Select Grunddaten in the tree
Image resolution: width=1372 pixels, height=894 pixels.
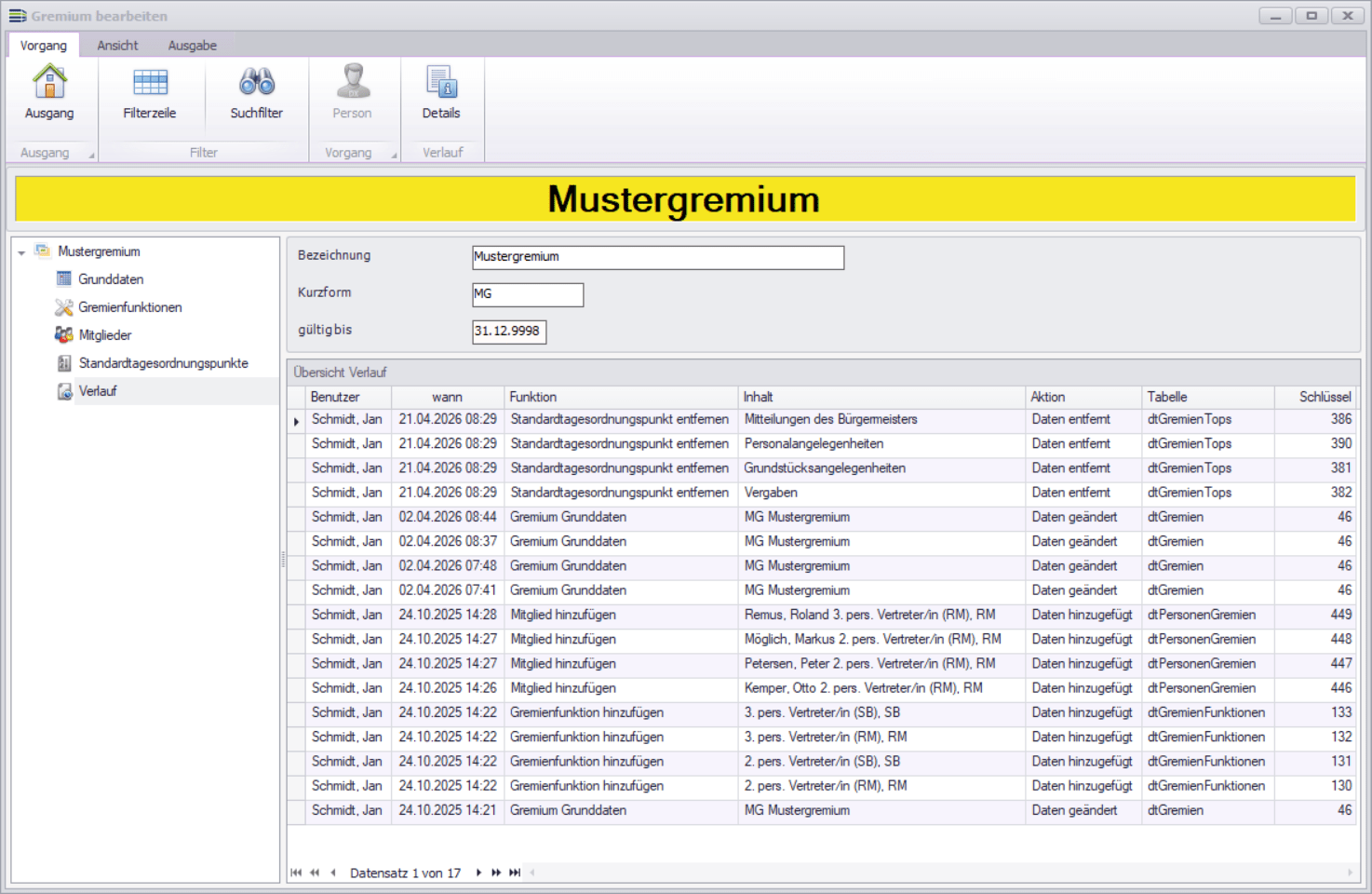tap(110, 279)
